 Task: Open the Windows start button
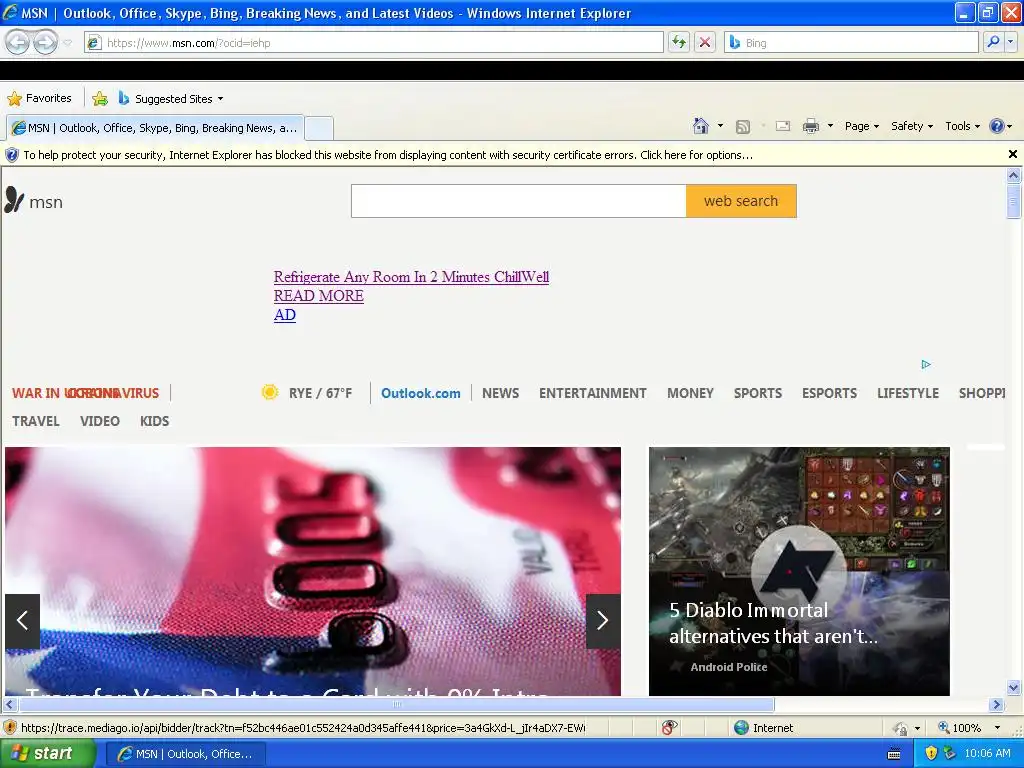(x=47, y=754)
